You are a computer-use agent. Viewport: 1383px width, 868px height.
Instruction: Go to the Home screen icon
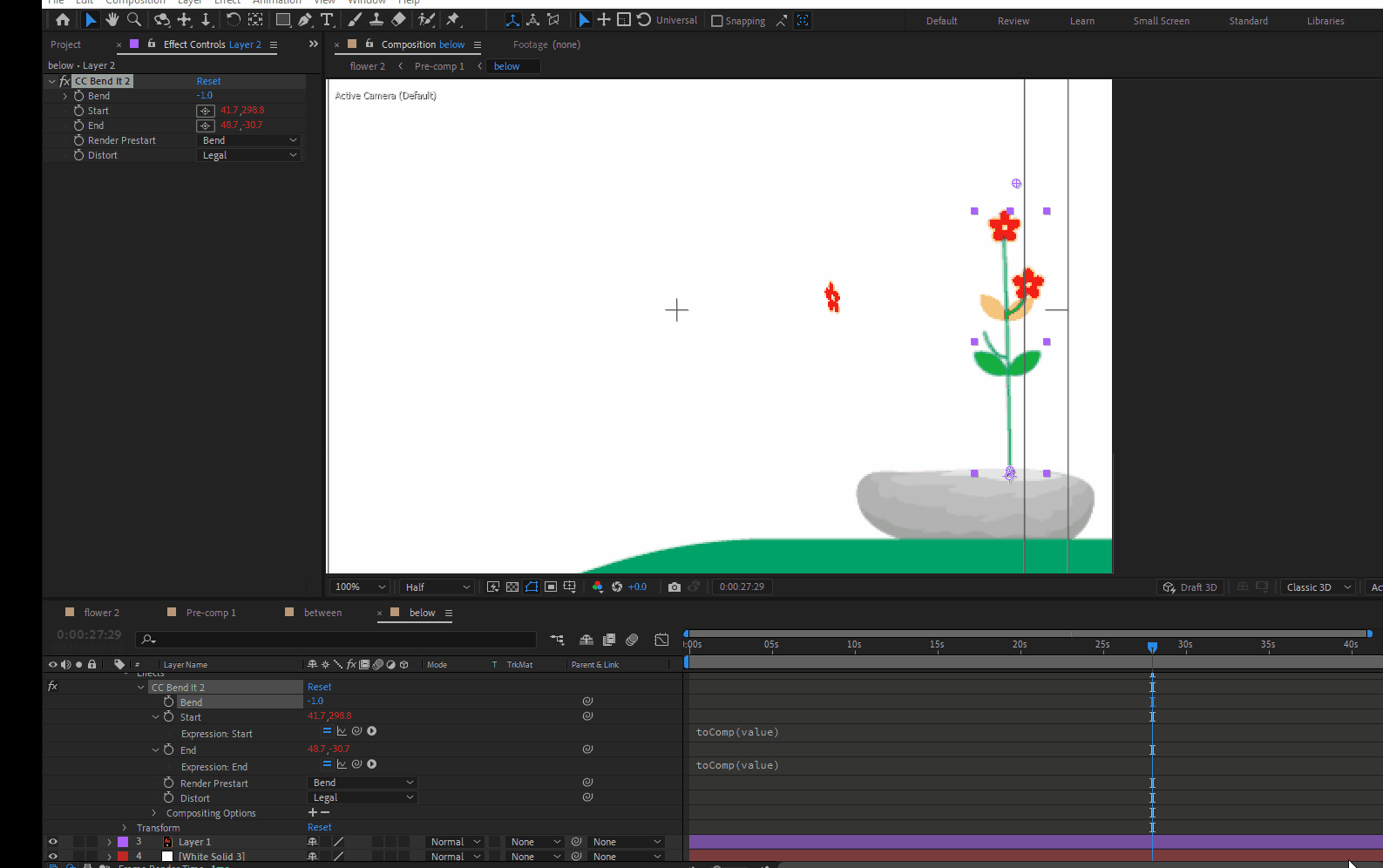pyautogui.click(x=63, y=19)
